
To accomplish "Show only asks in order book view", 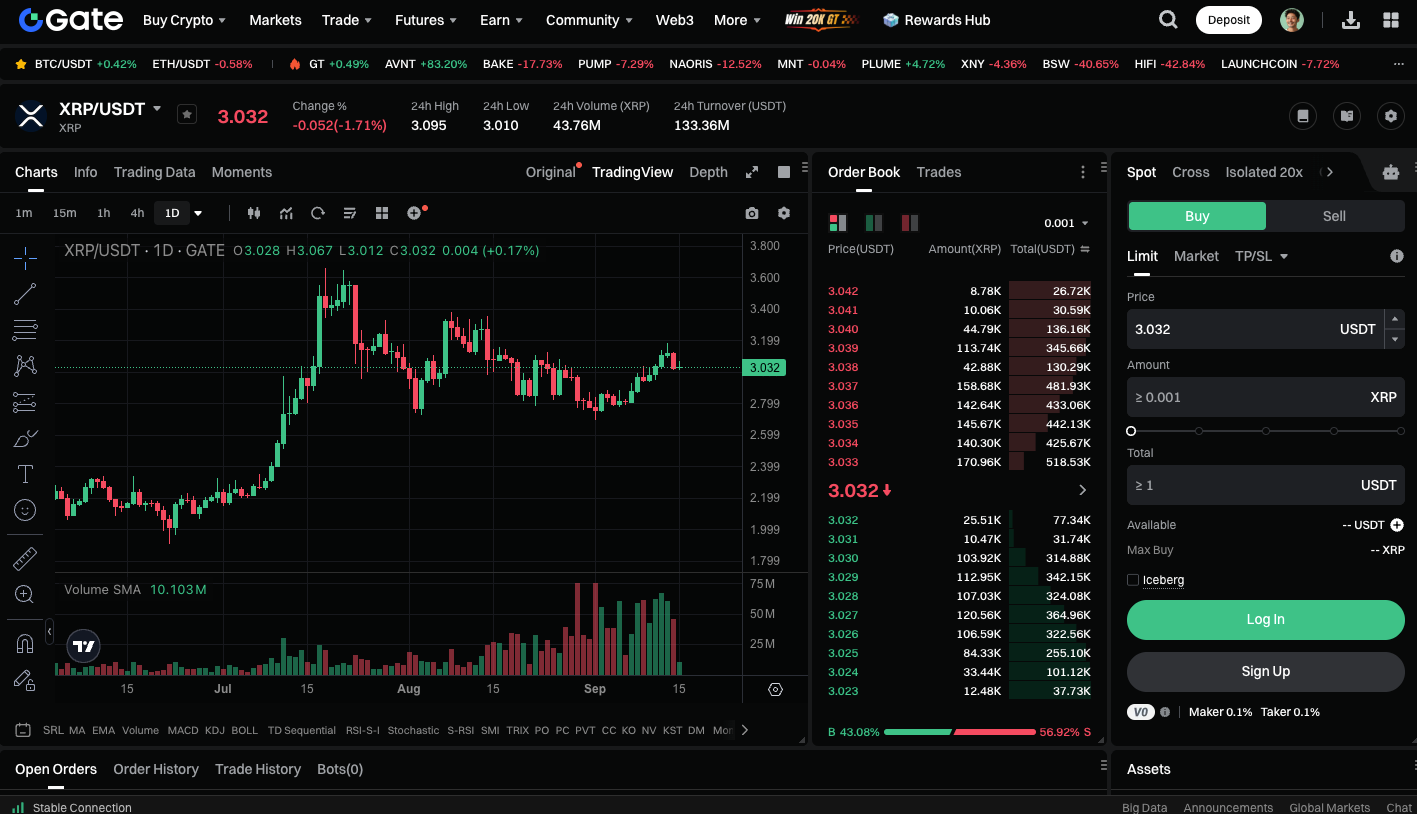I will (910, 223).
